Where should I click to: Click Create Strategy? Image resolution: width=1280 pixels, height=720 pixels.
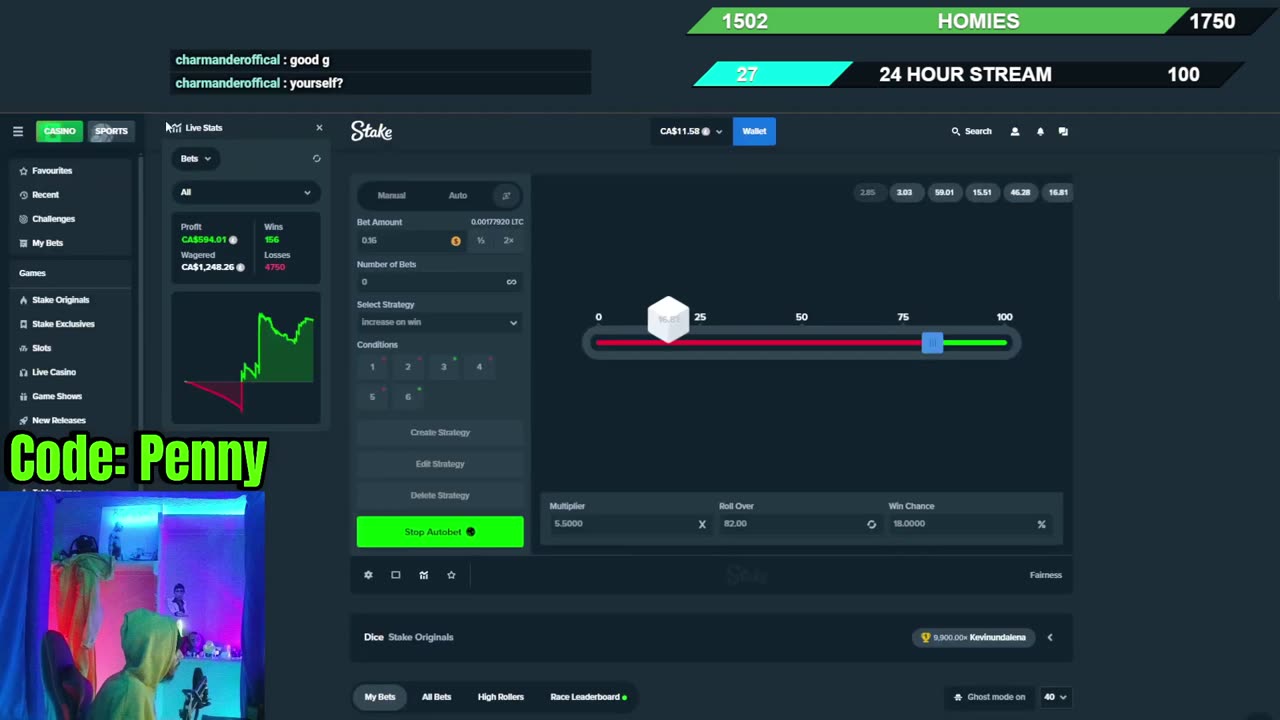point(440,432)
